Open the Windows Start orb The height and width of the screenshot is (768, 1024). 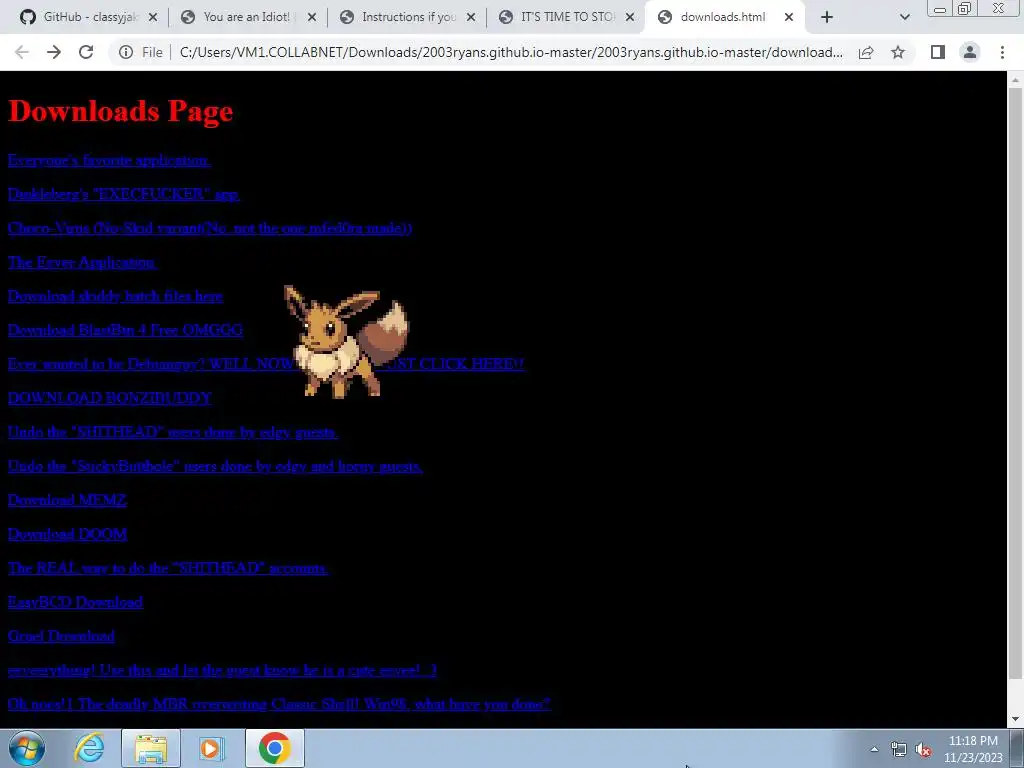(27, 748)
